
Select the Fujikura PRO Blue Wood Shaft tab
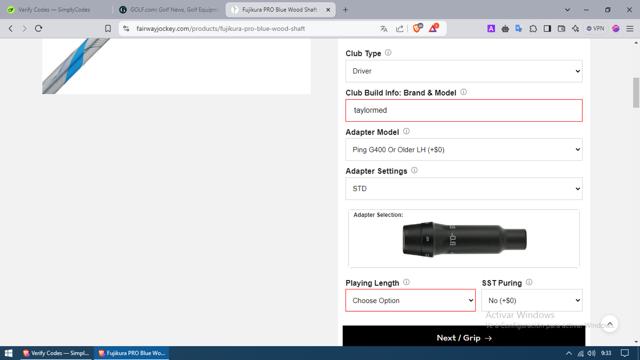tap(280, 10)
